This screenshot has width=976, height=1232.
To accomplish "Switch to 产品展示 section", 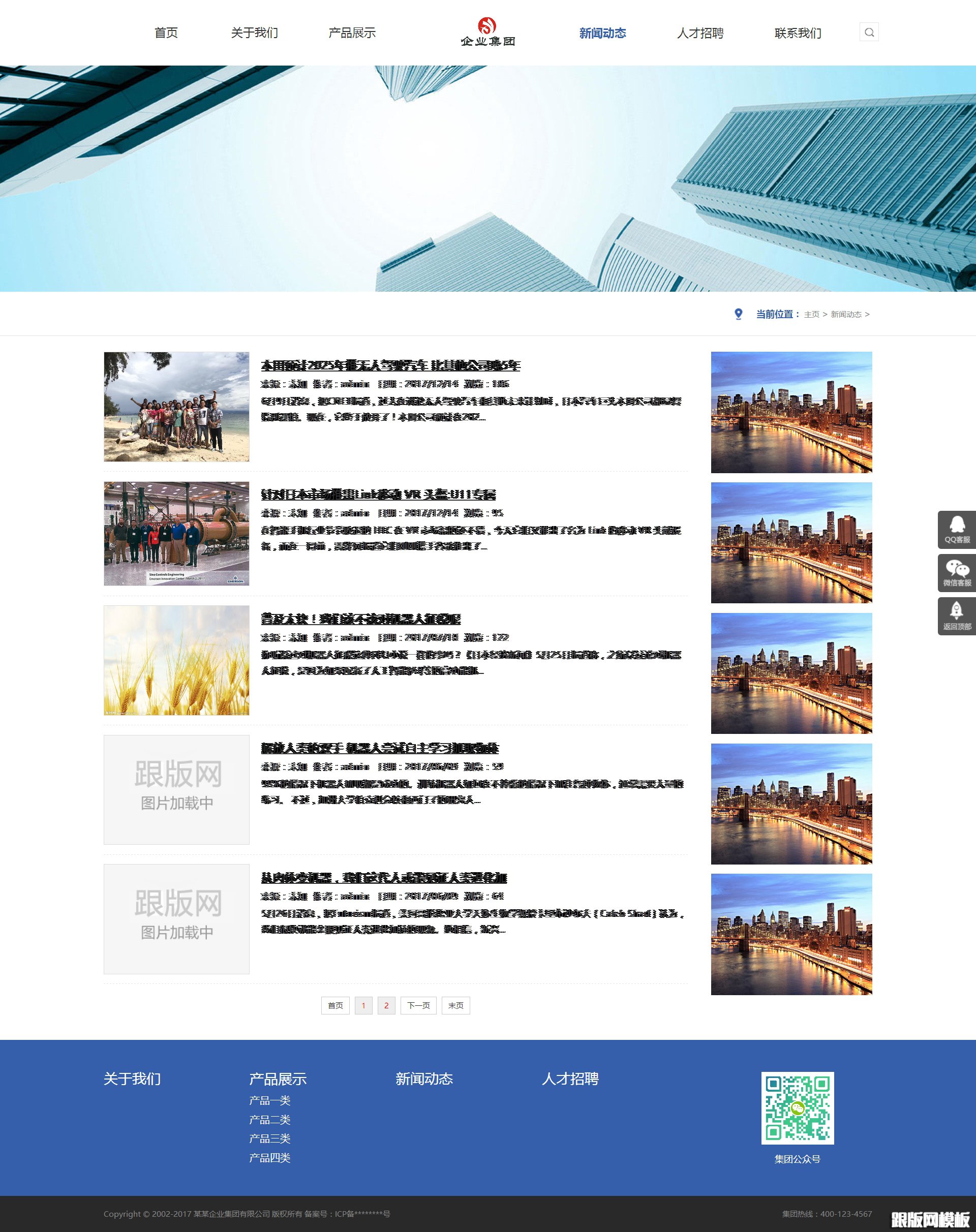I will 352,33.
